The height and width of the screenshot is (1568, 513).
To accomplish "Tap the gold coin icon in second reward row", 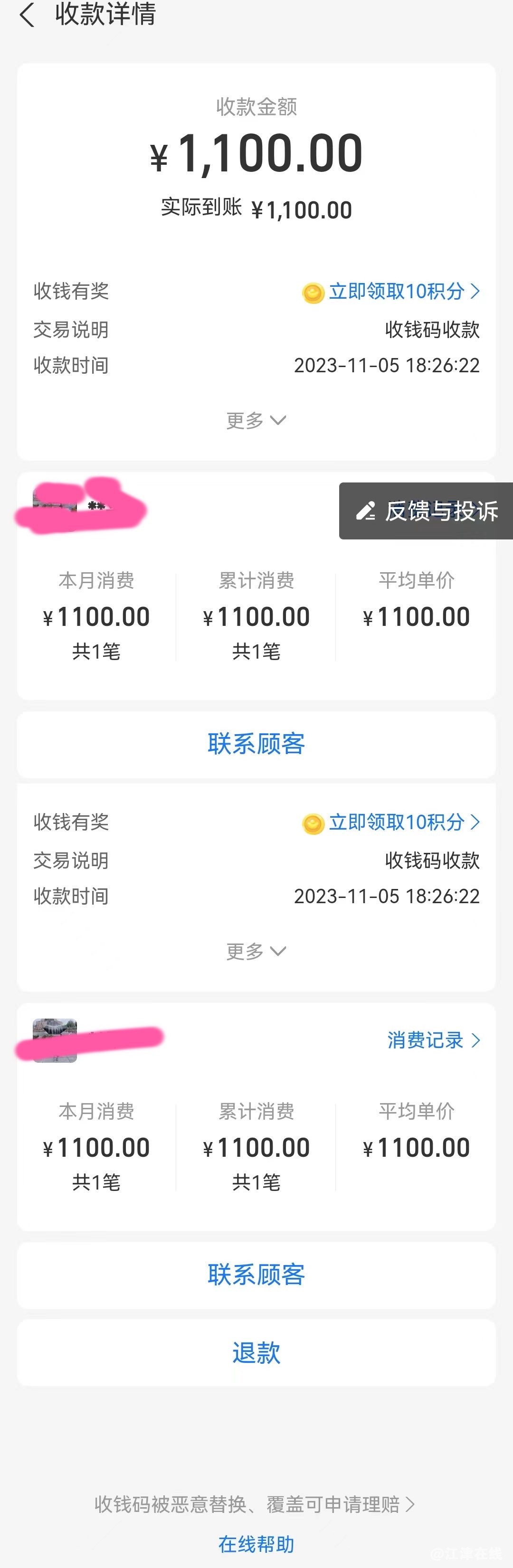I will (313, 823).
